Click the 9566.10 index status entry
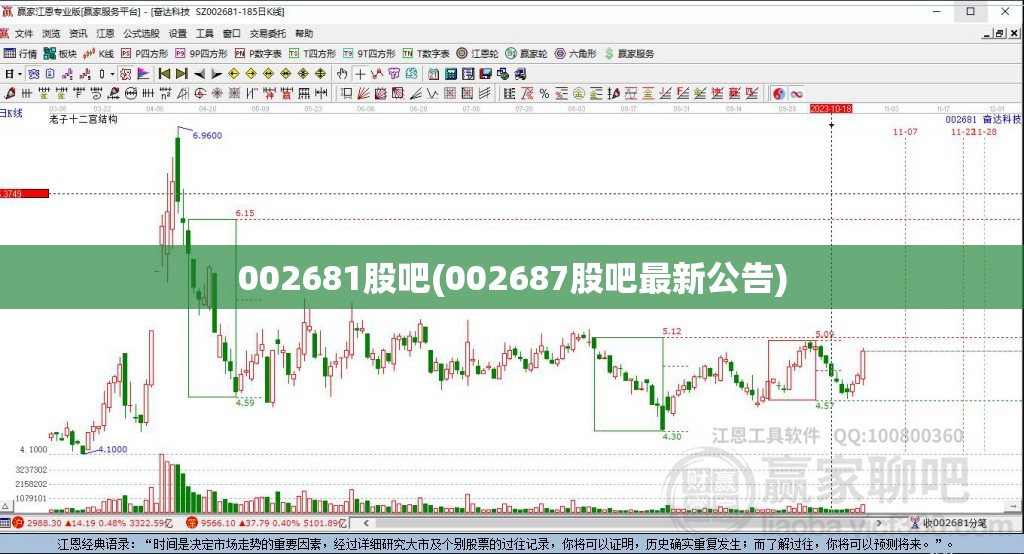 point(267,523)
